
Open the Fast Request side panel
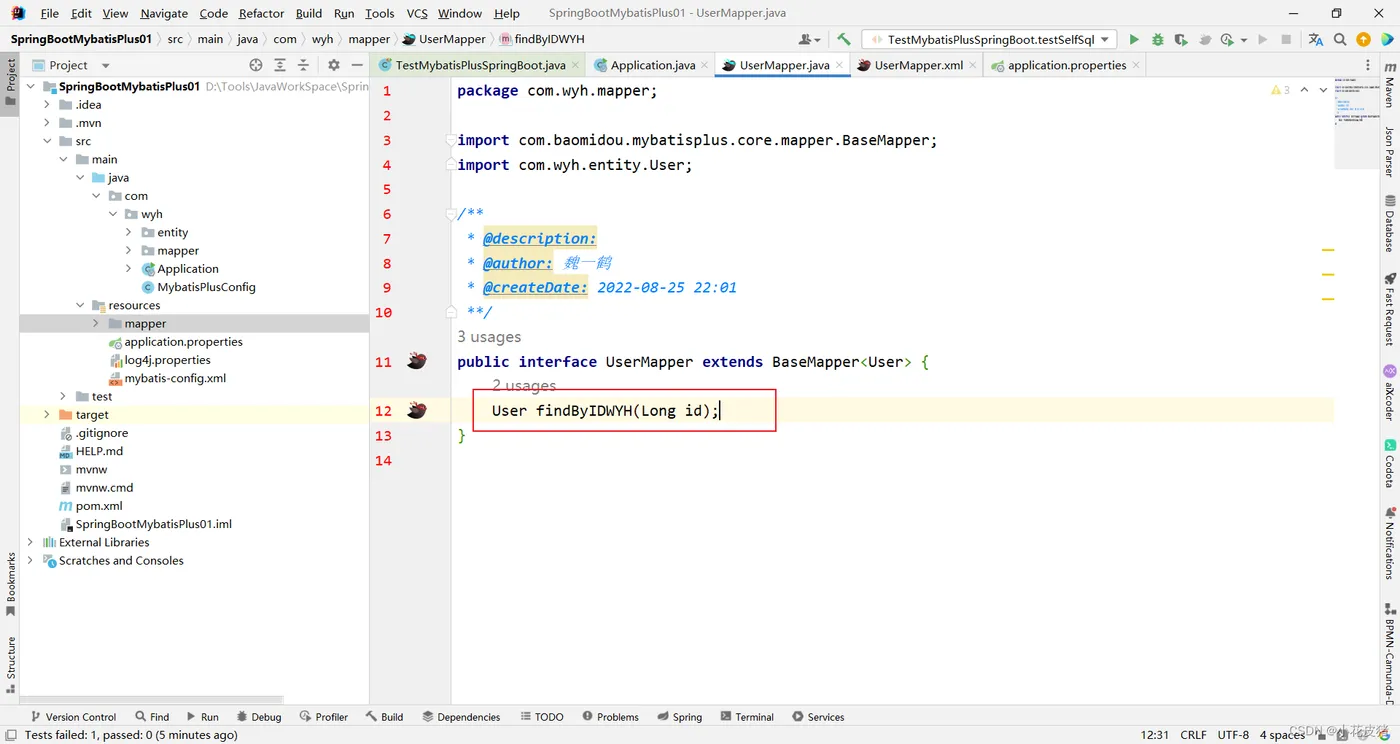[1390, 308]
